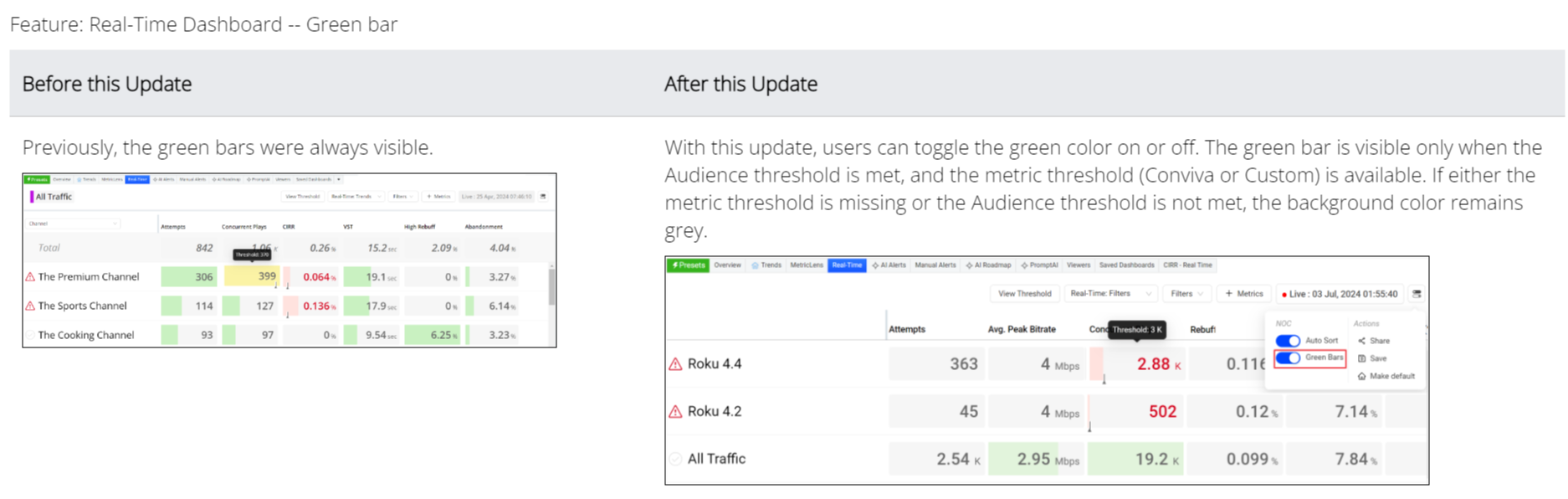Viewport: 1568px width, 499px height.
Task: Open the dashboard settings icon beside Live time
Action: 1417,294
